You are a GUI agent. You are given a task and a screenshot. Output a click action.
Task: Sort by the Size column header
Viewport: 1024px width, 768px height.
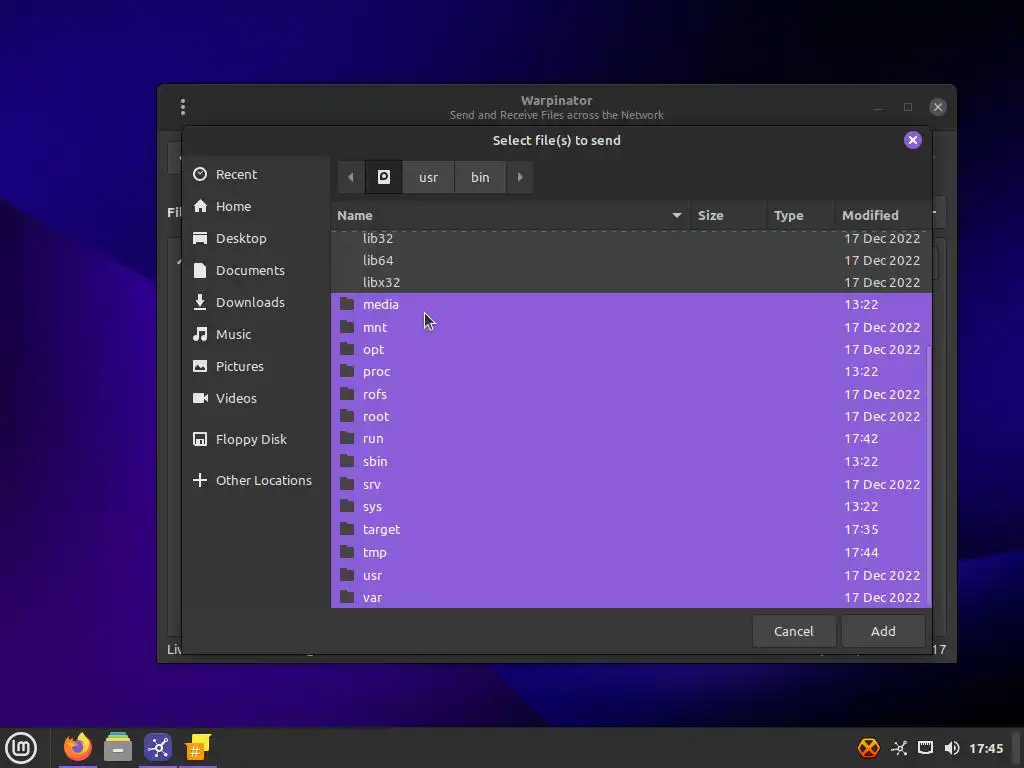tap(729, 216)
